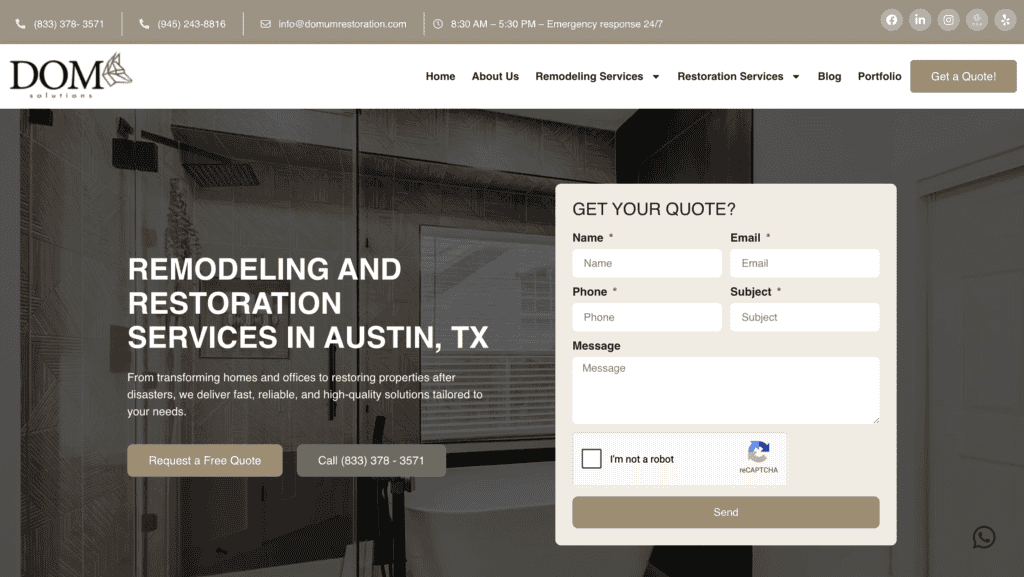Image resolution: width=1024 pixels, height=577 pixels.
Task: Click the Remodeling and Restoration Services headline
Action: [x=308, y=304]
